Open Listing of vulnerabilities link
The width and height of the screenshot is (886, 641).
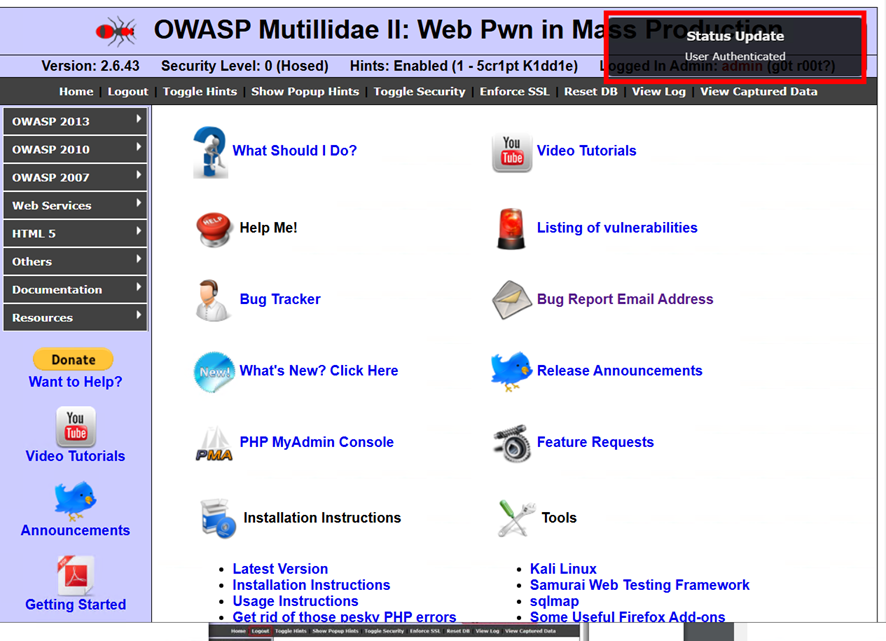pos(617,228)
